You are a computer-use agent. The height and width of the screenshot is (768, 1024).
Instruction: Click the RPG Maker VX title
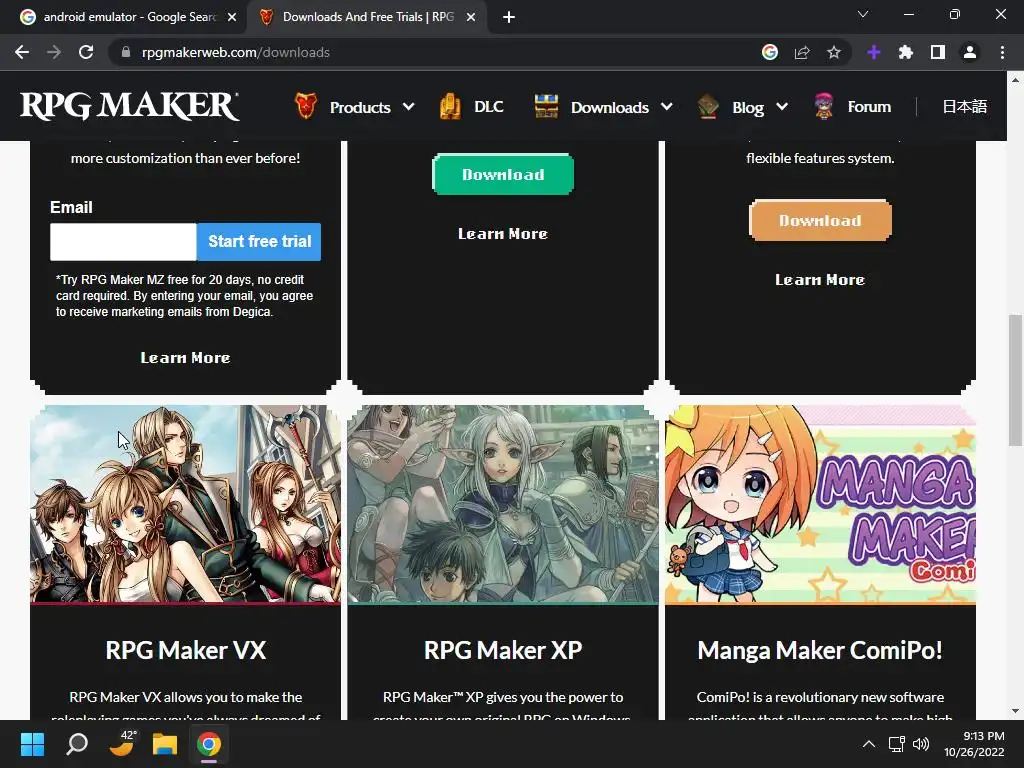point(185,650)
